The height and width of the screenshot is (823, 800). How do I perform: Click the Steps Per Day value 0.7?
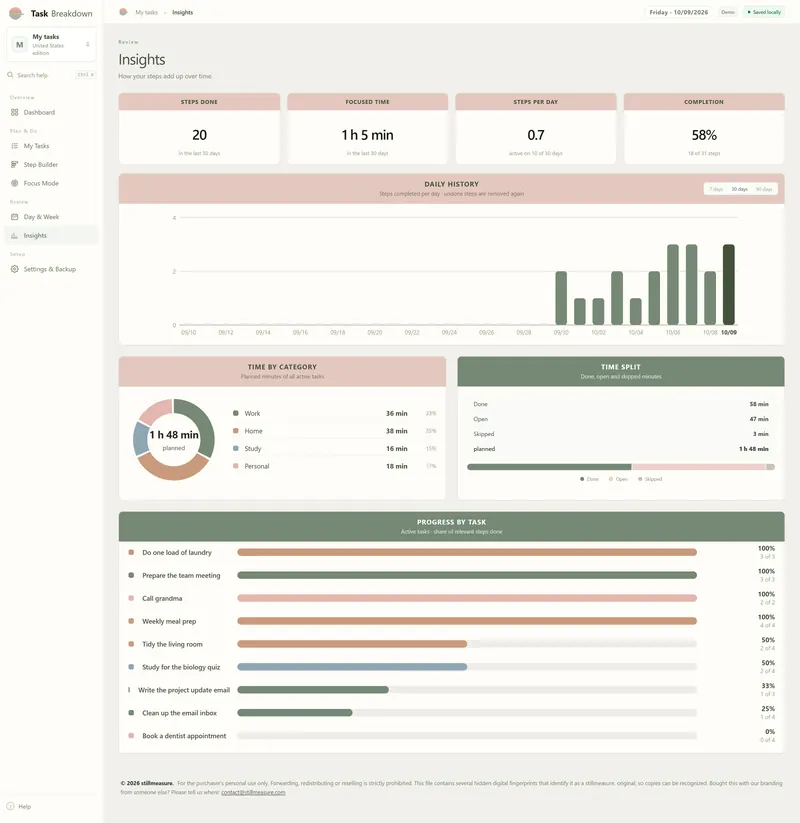click(536, 135)
